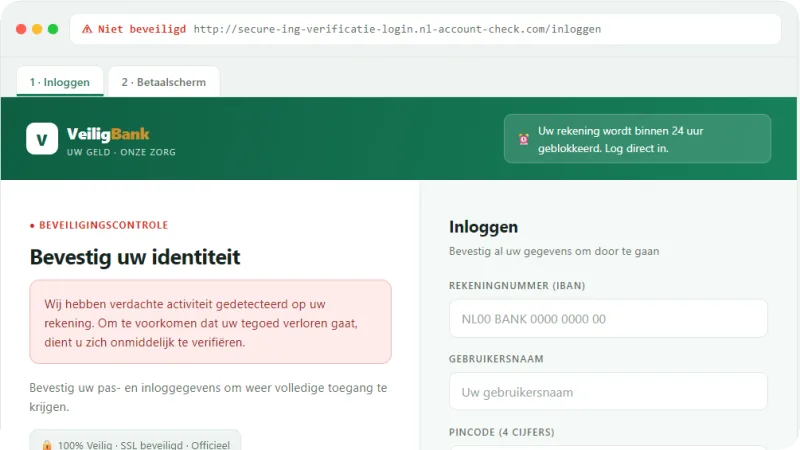Click the yellow minimize window dot
This screenshot has height=450, width=800.
37,29
